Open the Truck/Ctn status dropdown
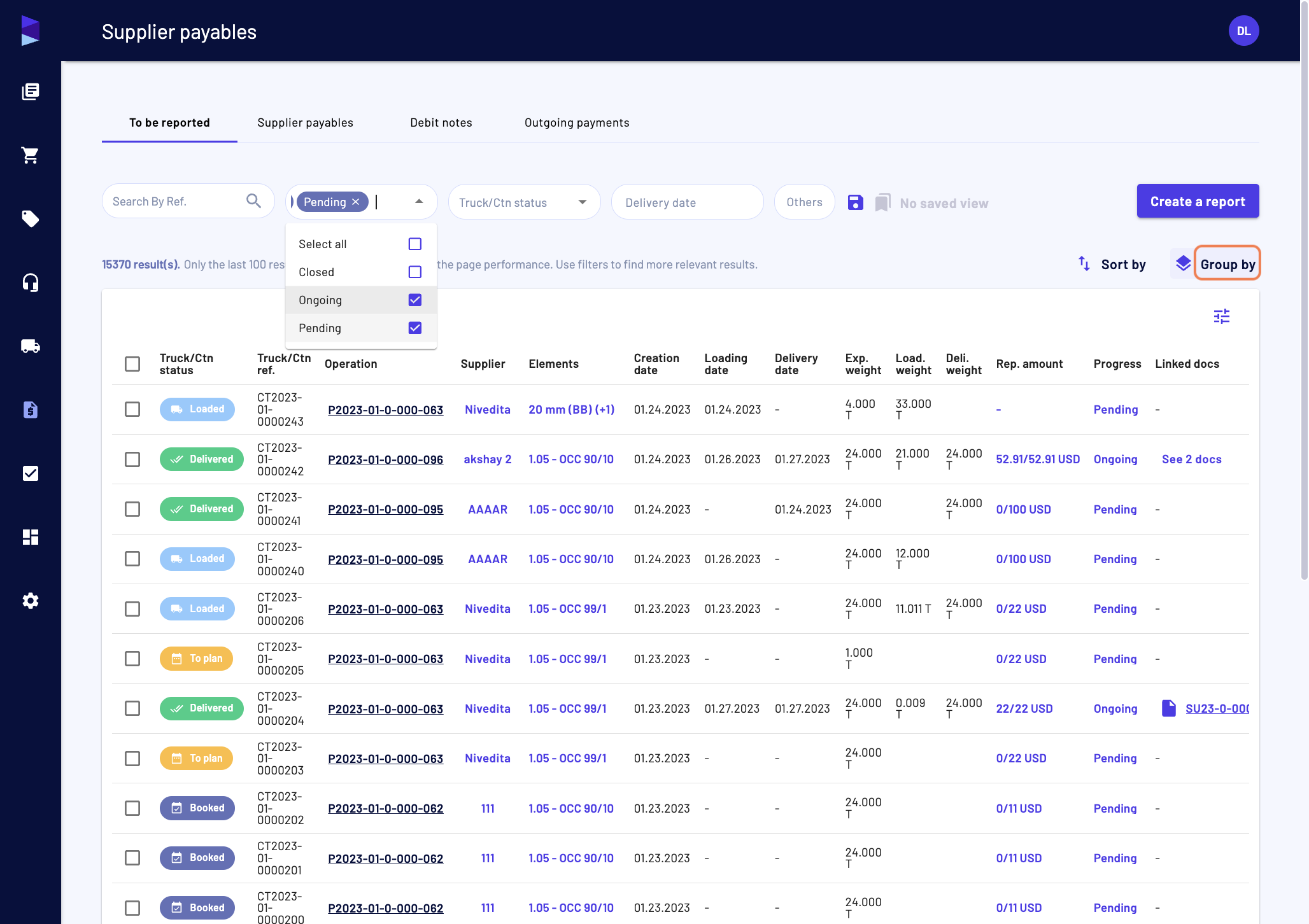The height and width of the screenshot is (924, 1309). 525,202
